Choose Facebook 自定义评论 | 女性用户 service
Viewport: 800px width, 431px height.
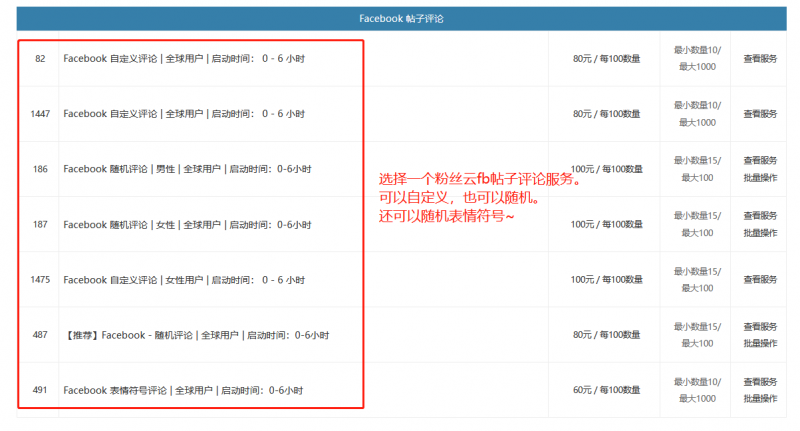click(x=184, y=280)
